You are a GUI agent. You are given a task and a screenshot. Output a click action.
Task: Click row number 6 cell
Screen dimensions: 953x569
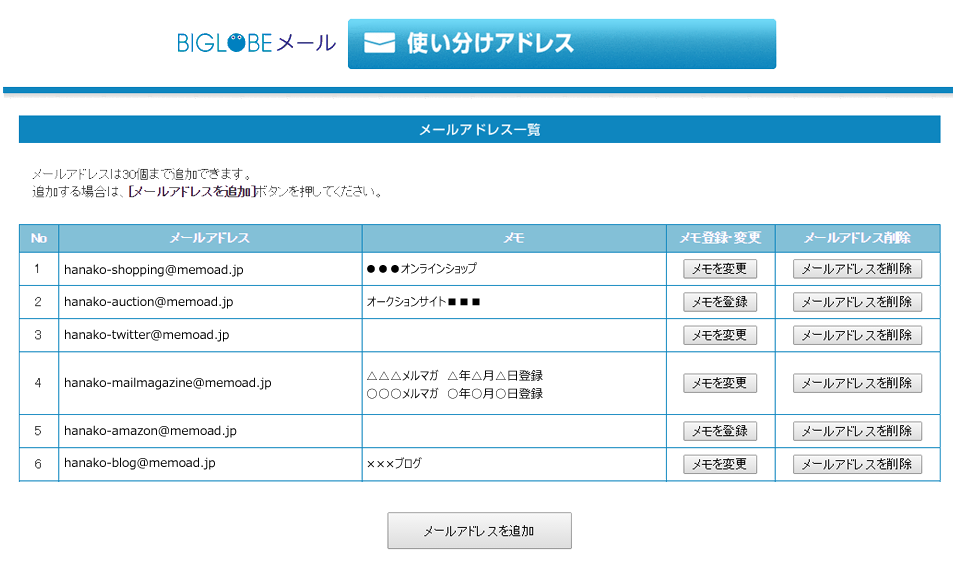[38, 464]
